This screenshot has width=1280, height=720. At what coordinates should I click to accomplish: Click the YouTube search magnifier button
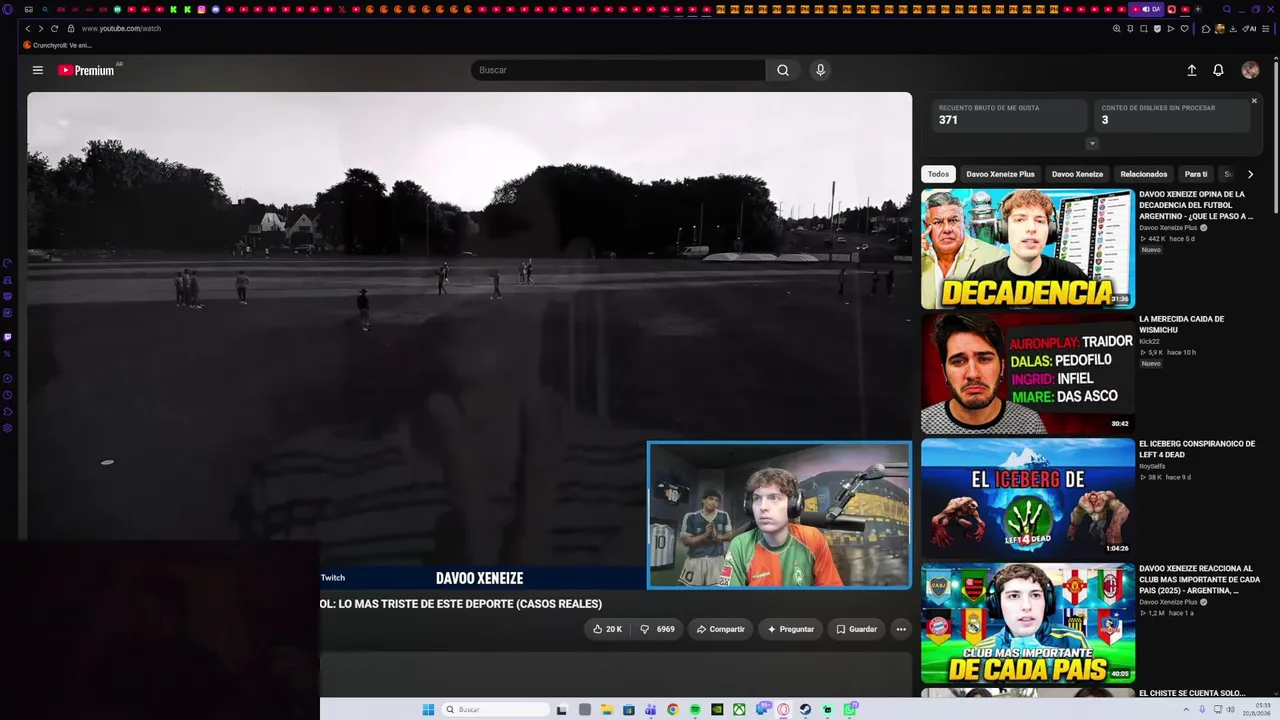pos(783,70)
